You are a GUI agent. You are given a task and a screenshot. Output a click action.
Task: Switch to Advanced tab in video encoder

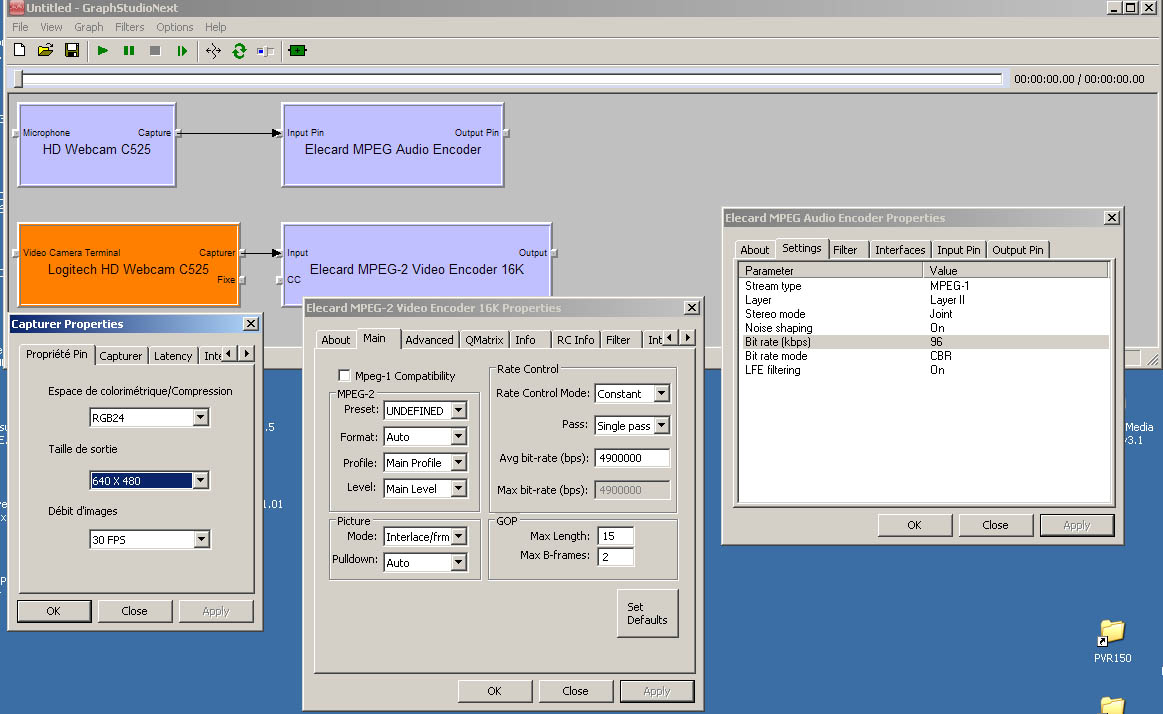click(429, 340)
